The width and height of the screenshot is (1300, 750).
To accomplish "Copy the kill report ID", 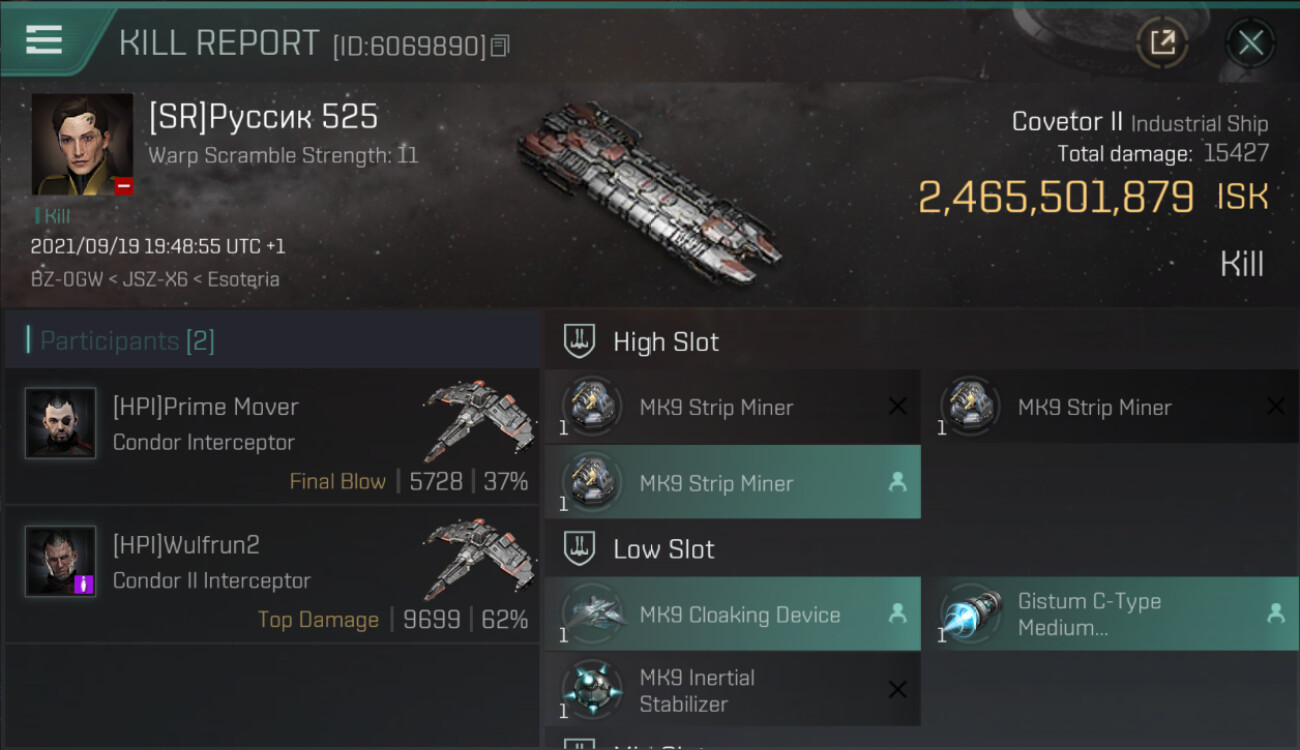I will (x=500, y=45).
